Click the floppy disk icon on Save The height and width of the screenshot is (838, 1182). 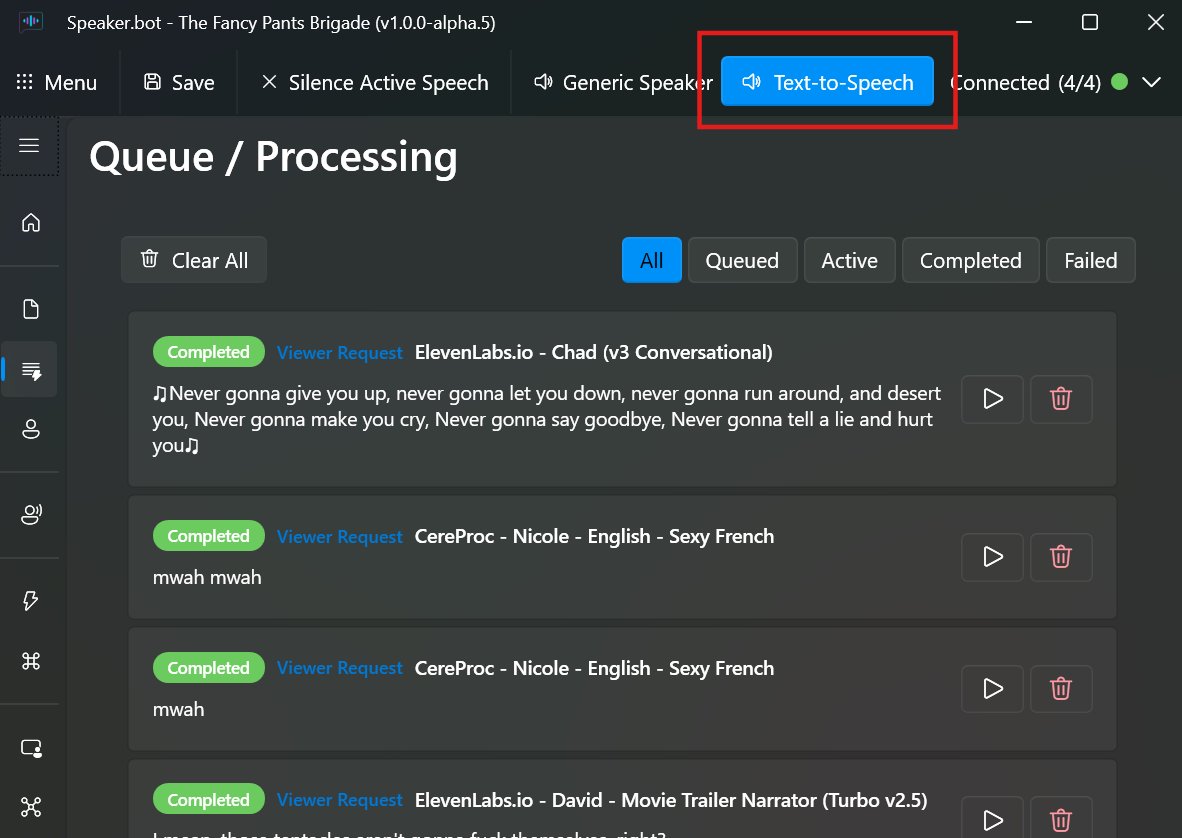click(x=152, y=81)
